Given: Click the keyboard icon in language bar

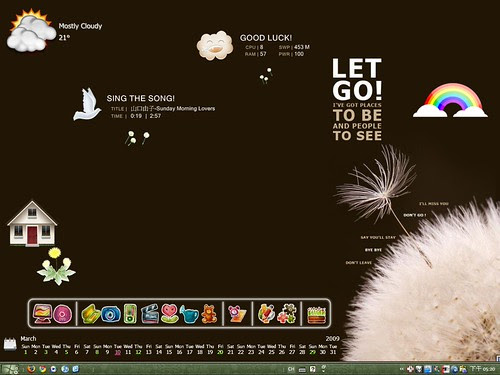Looking at the screenshot, I should tap(302, 369).
